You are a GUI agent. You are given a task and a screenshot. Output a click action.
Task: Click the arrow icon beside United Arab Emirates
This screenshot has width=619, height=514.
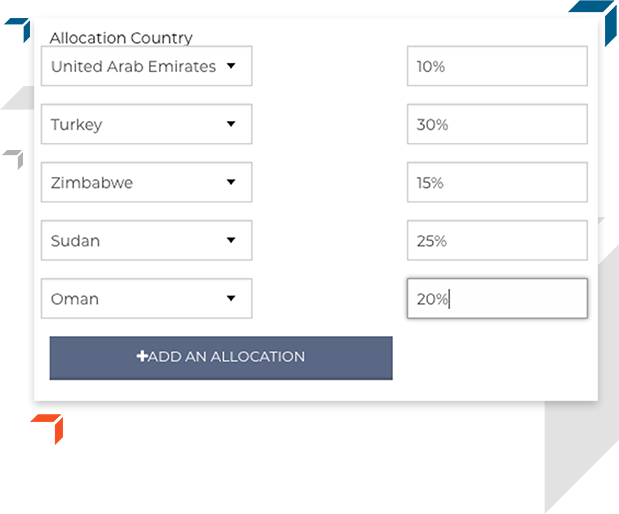(231, 66)
